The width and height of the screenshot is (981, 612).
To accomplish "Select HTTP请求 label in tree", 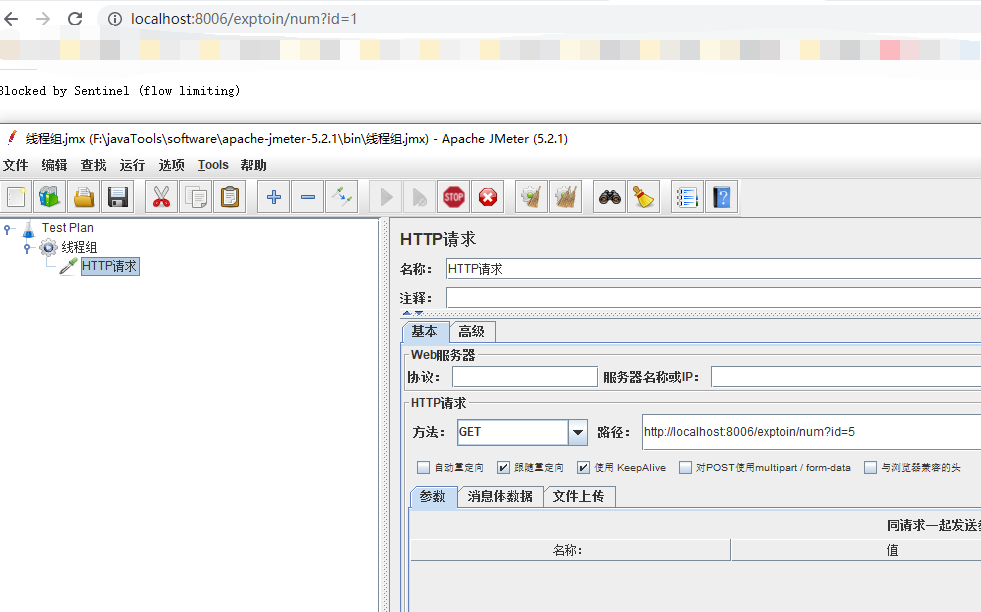I will click(x=109, y=266).
